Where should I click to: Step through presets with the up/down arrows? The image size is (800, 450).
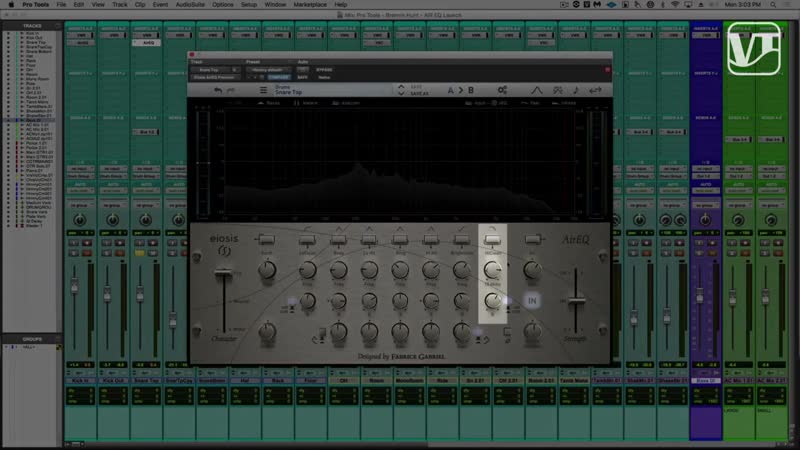[x=401, y=90]
